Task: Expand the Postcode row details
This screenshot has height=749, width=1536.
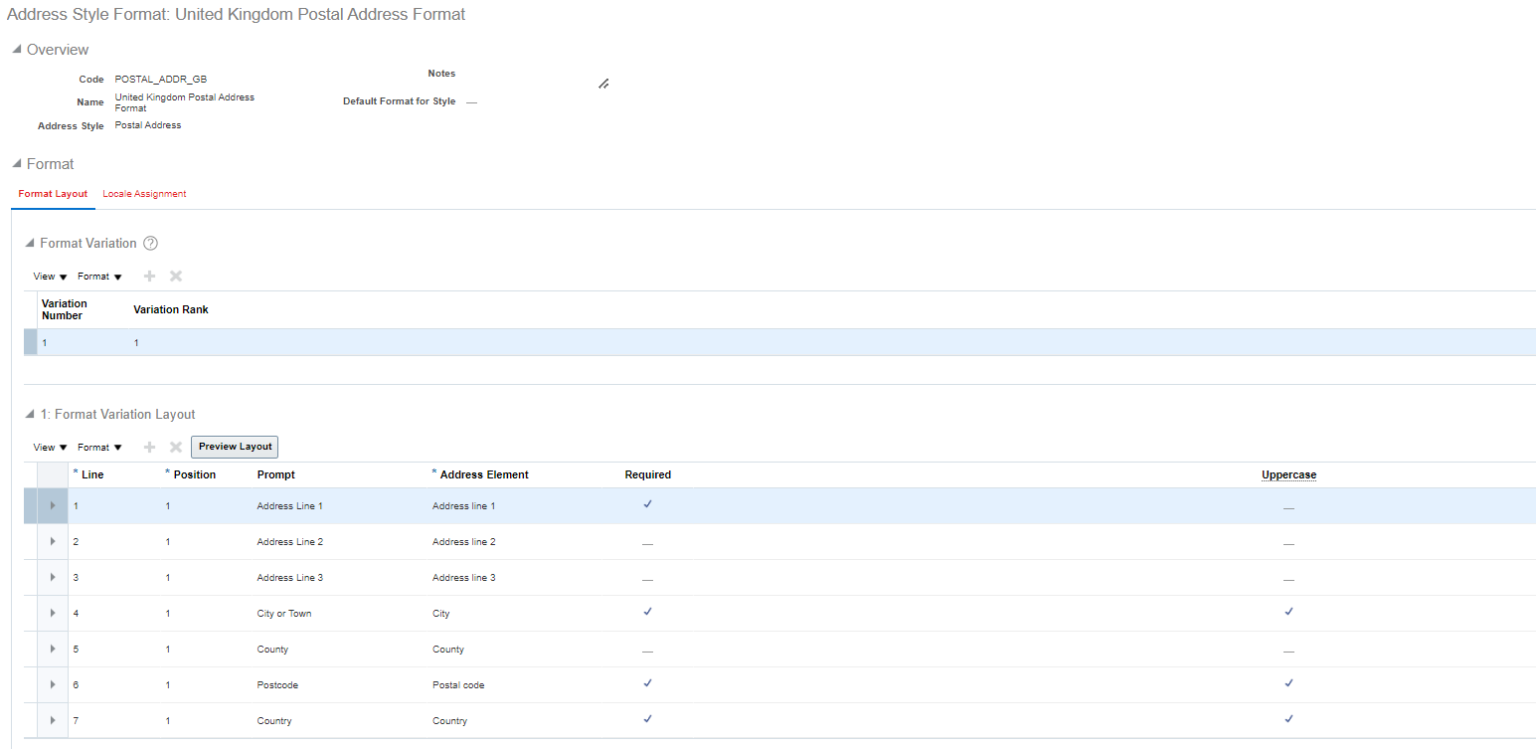Action: [x=53, y=685]
